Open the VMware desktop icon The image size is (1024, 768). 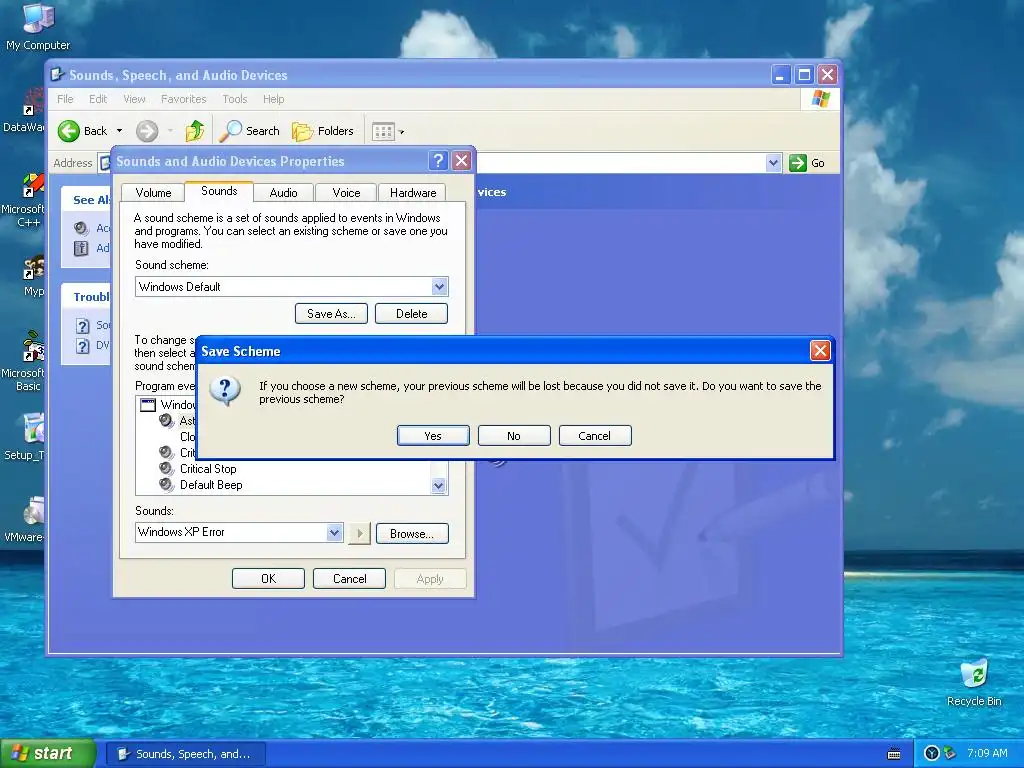point(25,519)
